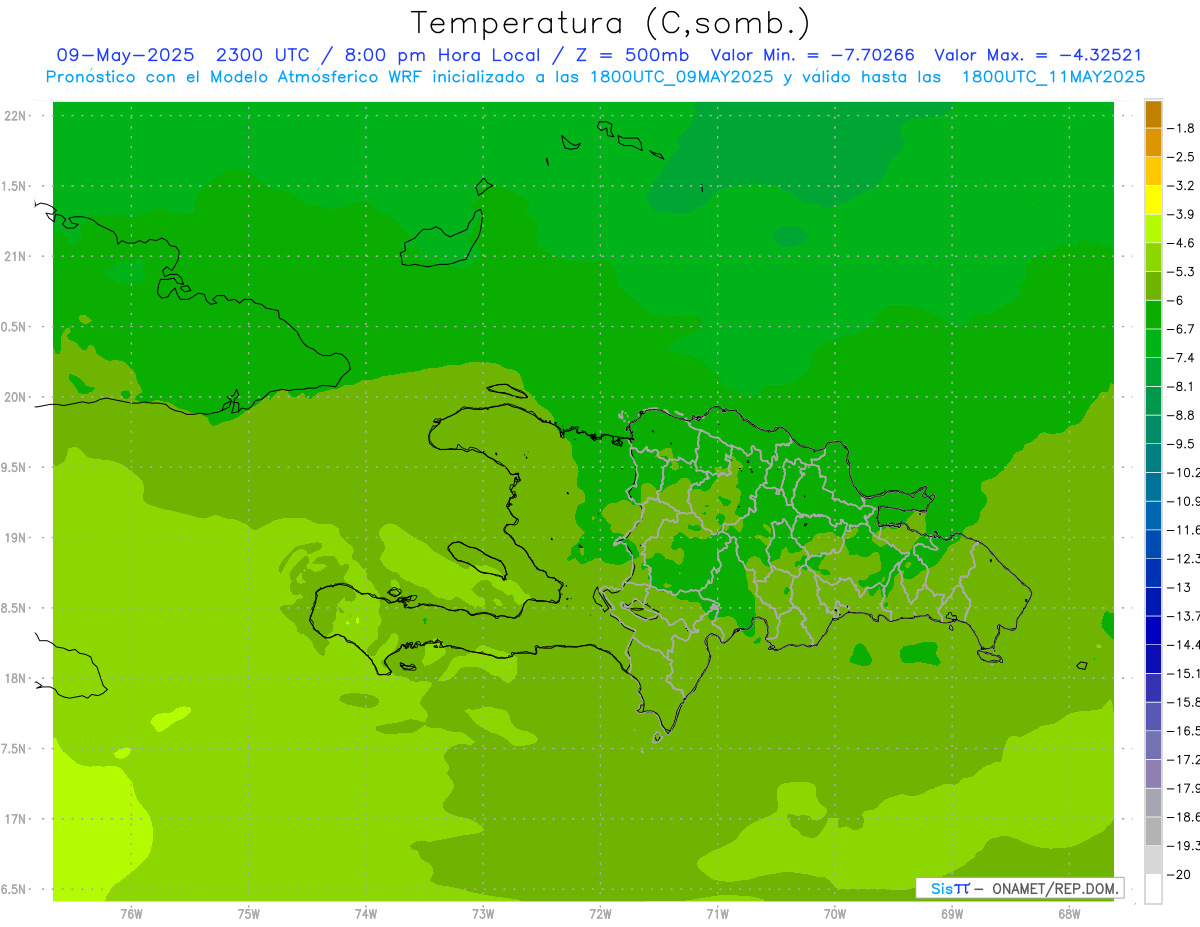Click the '76W' longitude axis label
The width and height of the screenshot is (1200, 927).
[131, 914]
